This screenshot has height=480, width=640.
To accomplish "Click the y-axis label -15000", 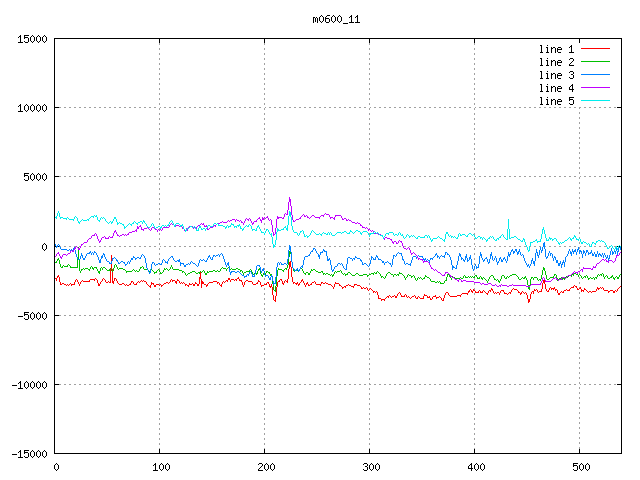I will click(x=29, y=454).
